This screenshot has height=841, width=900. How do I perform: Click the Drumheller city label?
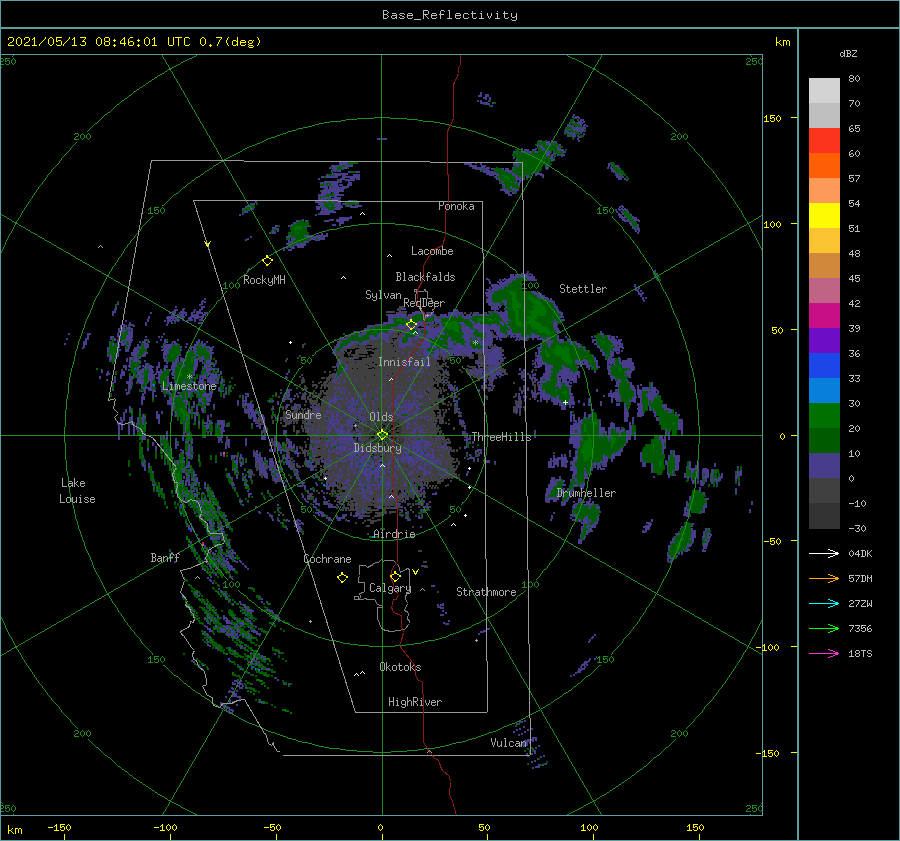(586, 493)
